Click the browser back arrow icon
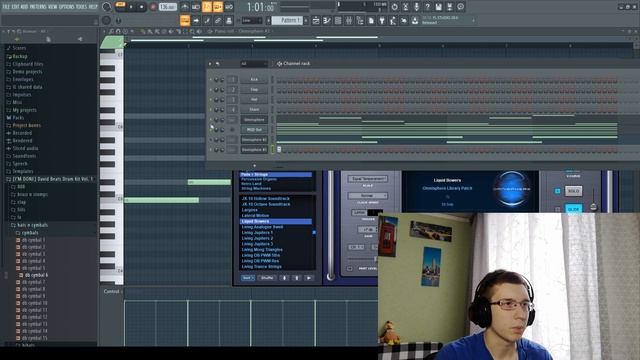Screen dimensions: 640x360 click(x=17, y=39)
